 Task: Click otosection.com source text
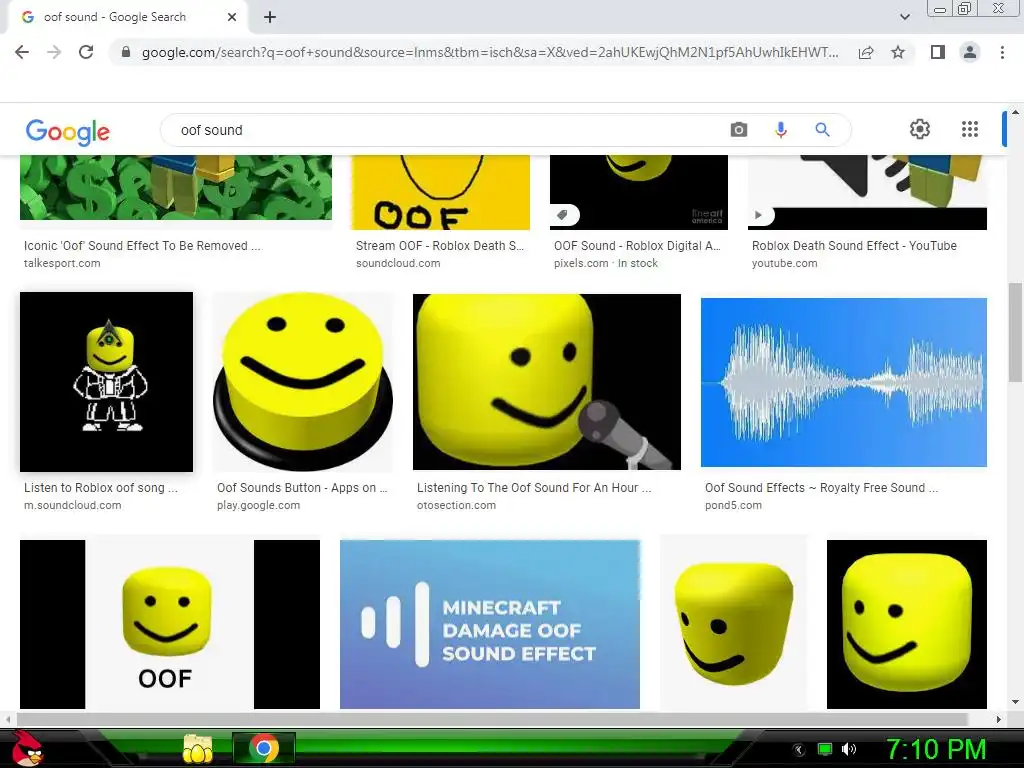pos(456,505)
